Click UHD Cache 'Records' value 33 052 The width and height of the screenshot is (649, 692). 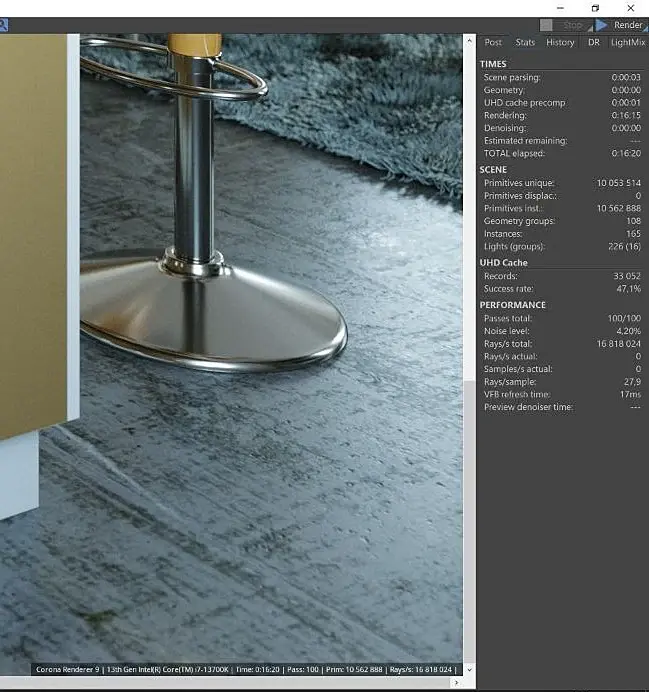coord(626,276)
